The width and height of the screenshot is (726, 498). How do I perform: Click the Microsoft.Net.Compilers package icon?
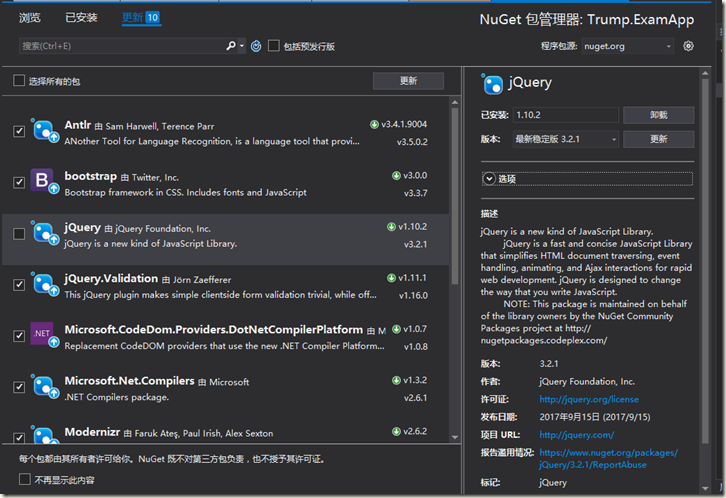click(x=44, y=386)
